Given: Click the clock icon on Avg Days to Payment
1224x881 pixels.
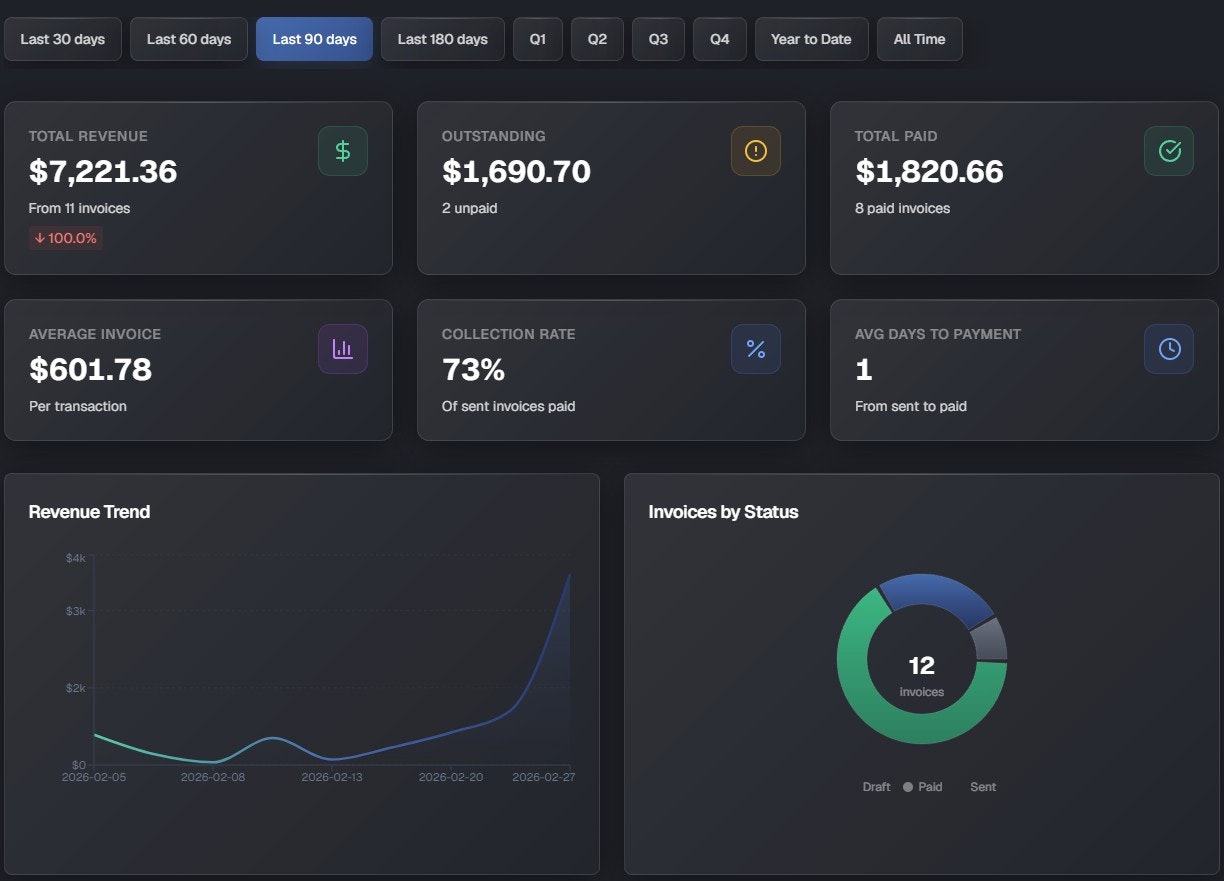Looking at the screenshot, I should coord(1169,348).
